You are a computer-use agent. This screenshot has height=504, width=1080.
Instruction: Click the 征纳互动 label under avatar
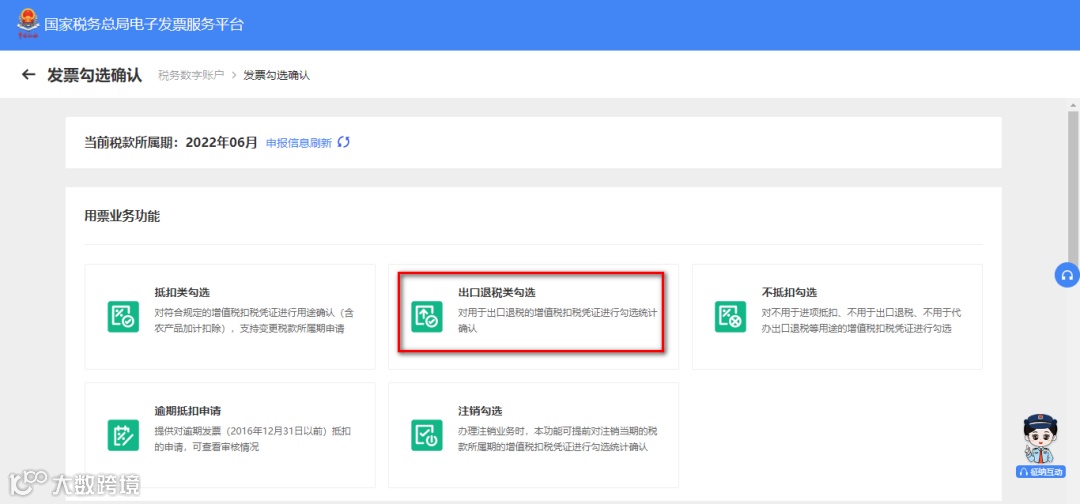point(1041,472)
